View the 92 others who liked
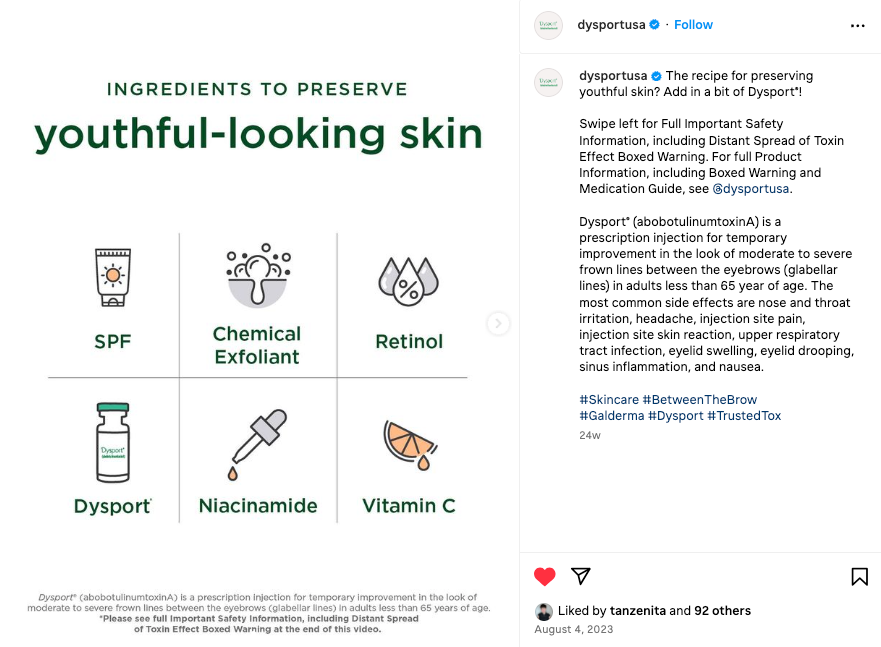The height and width of the screenshot is (647, 881). click(x=722, y=611)
